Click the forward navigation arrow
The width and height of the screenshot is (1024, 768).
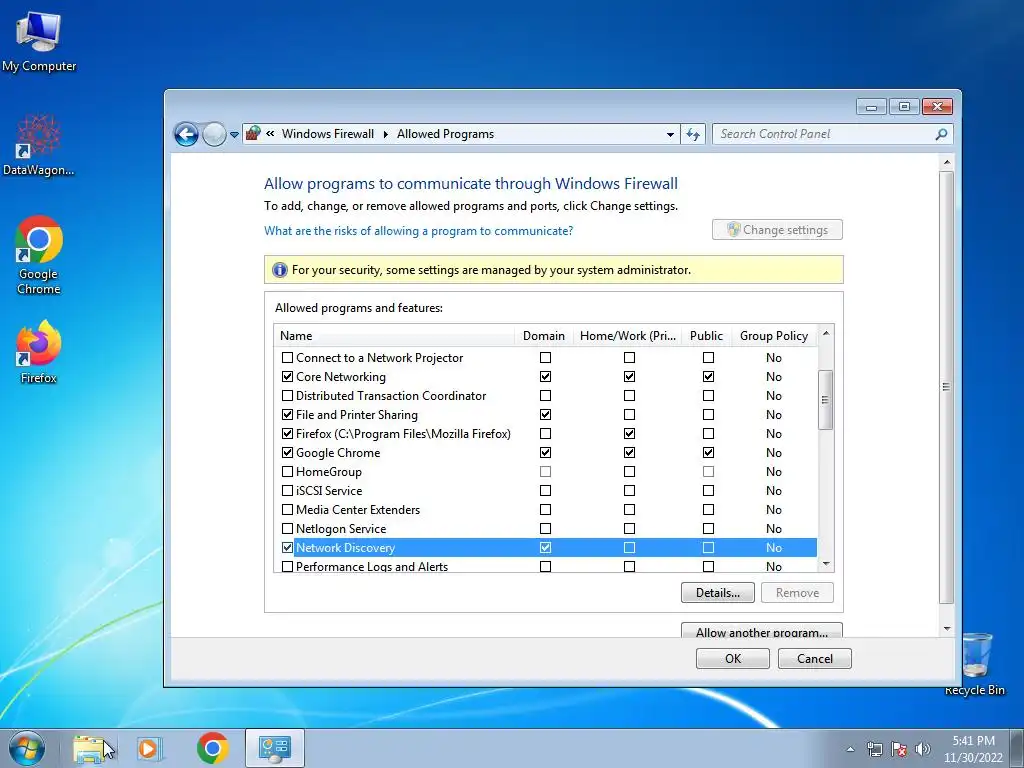(214, 135)
